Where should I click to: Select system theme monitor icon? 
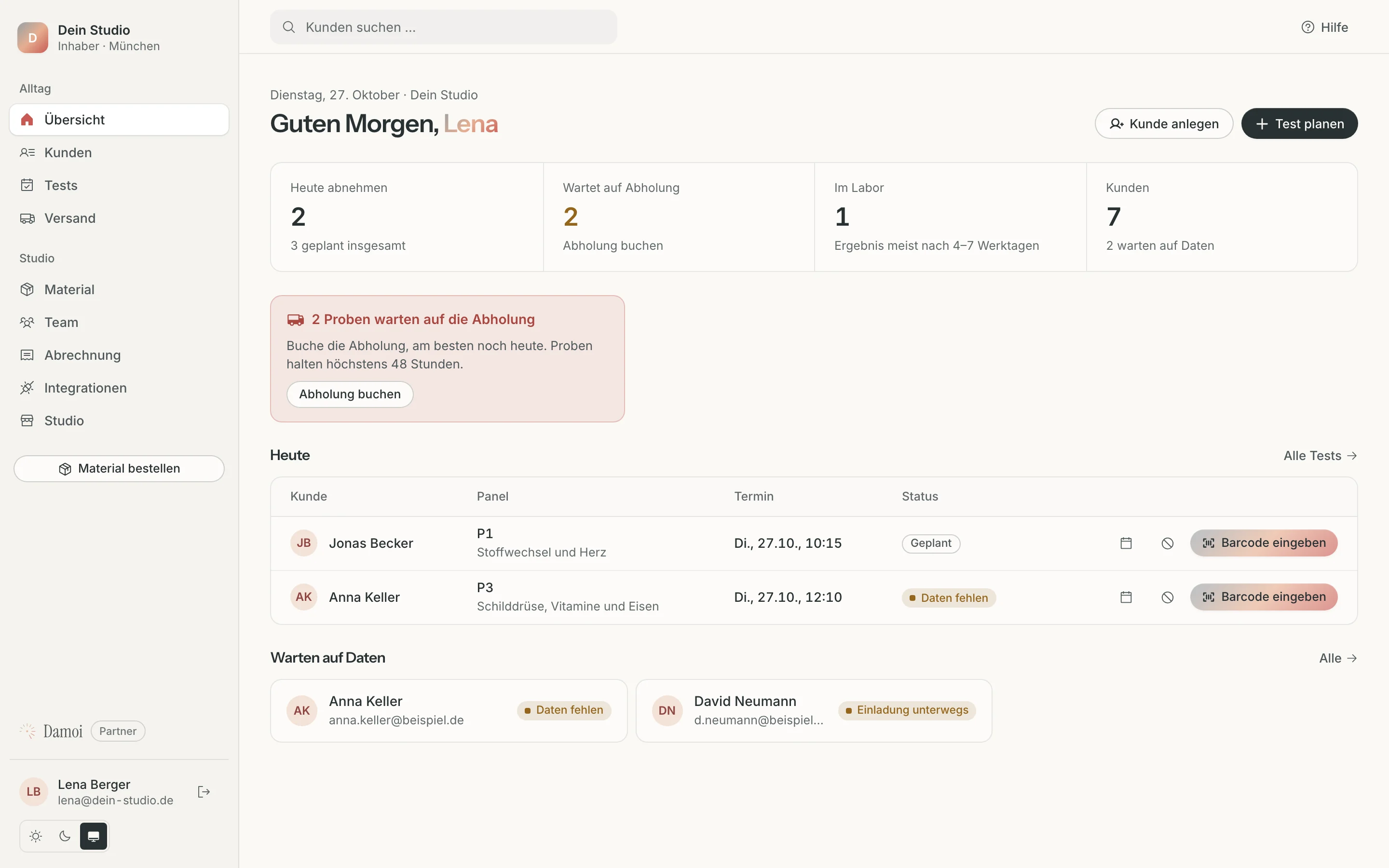(x=94, y=836)
